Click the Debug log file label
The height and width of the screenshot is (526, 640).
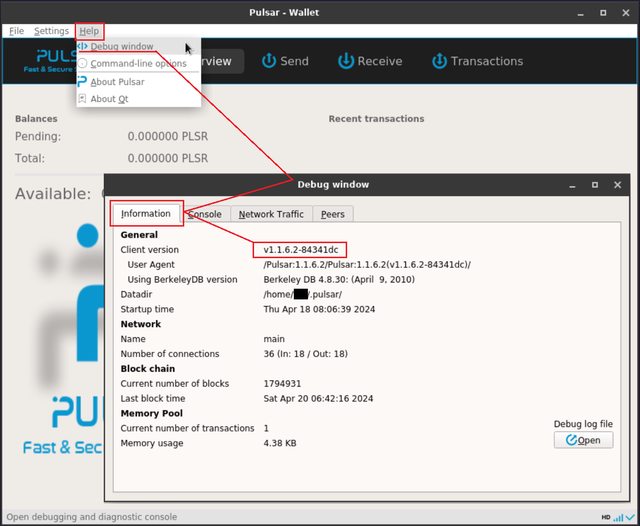(583, 424)
